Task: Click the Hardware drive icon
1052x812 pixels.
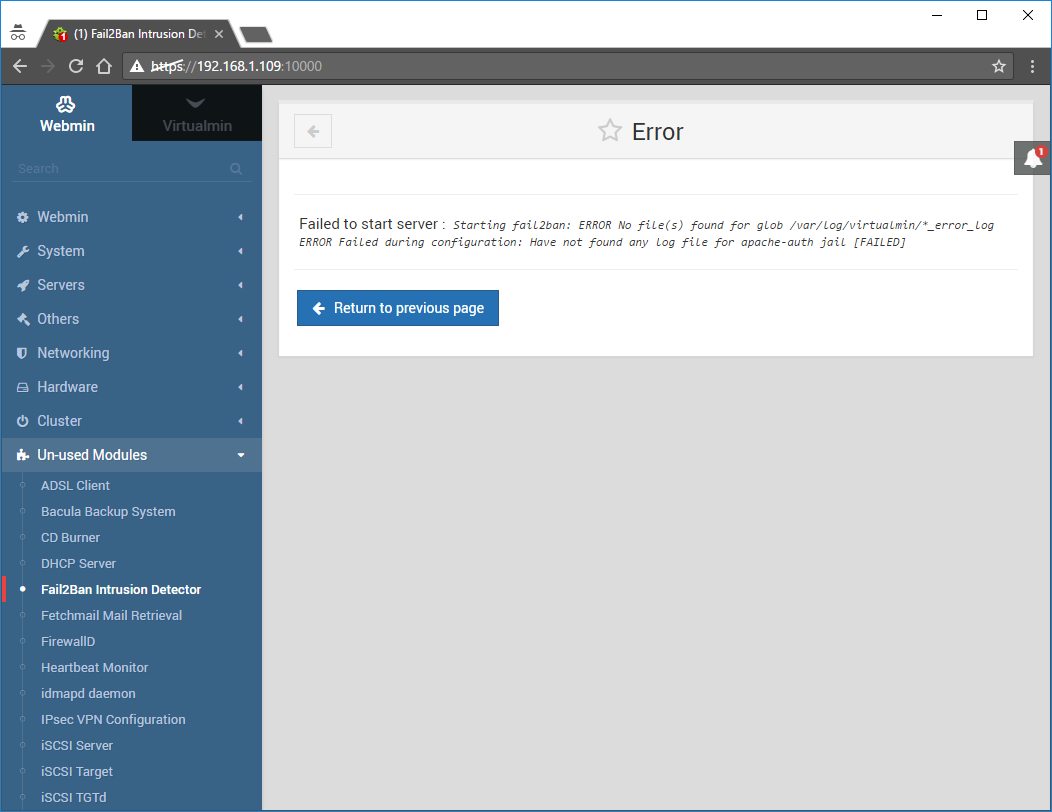Action: (23, 387)
